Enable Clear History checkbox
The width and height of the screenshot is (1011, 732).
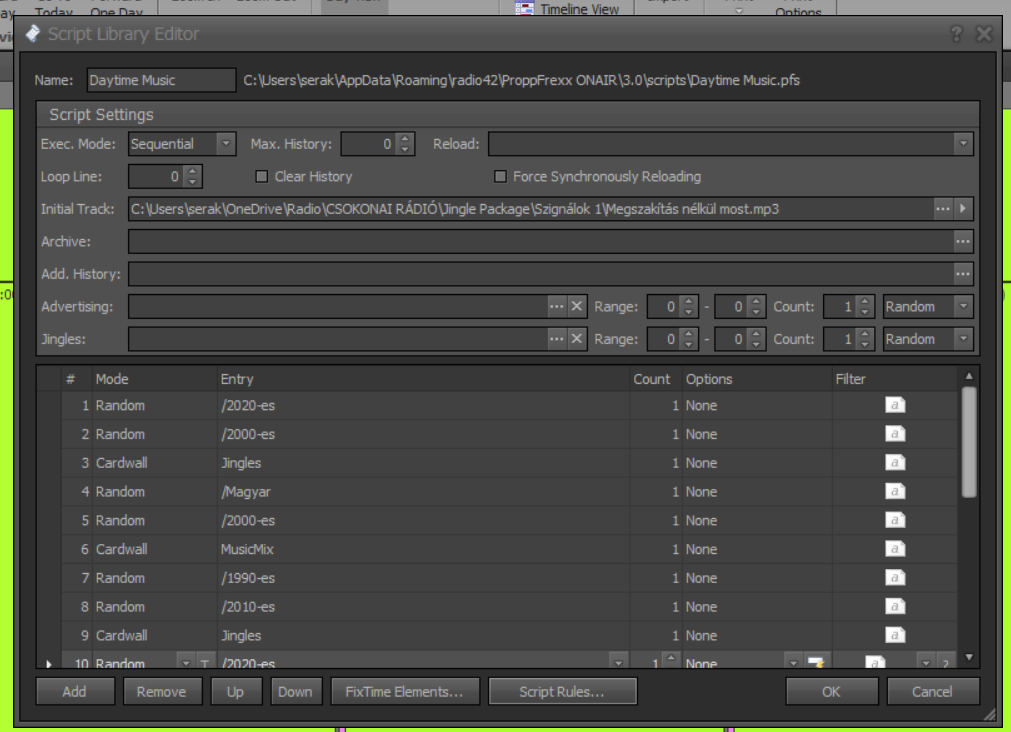(x=262, y=177)
